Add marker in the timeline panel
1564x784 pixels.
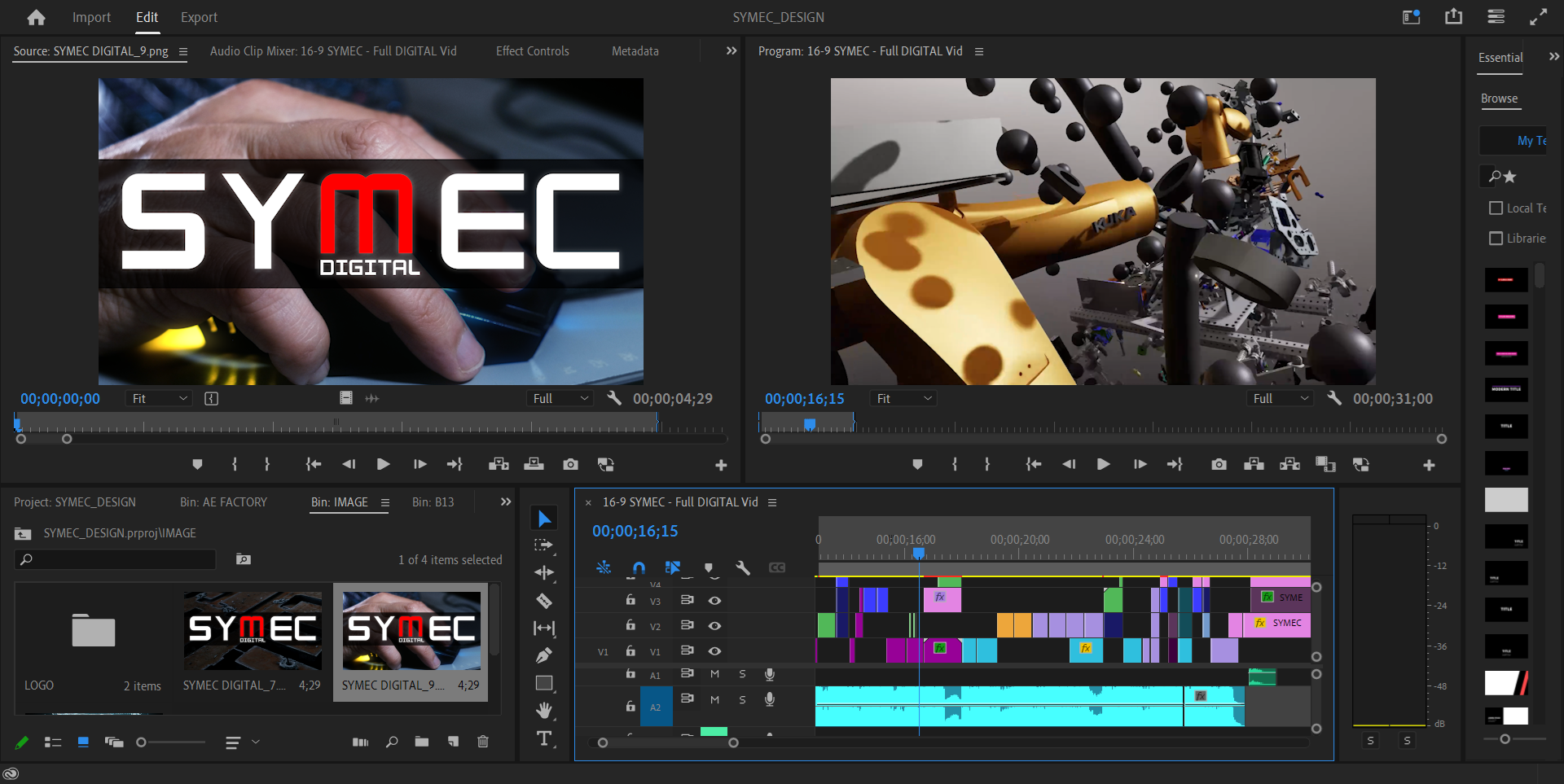tap(709, 567)
